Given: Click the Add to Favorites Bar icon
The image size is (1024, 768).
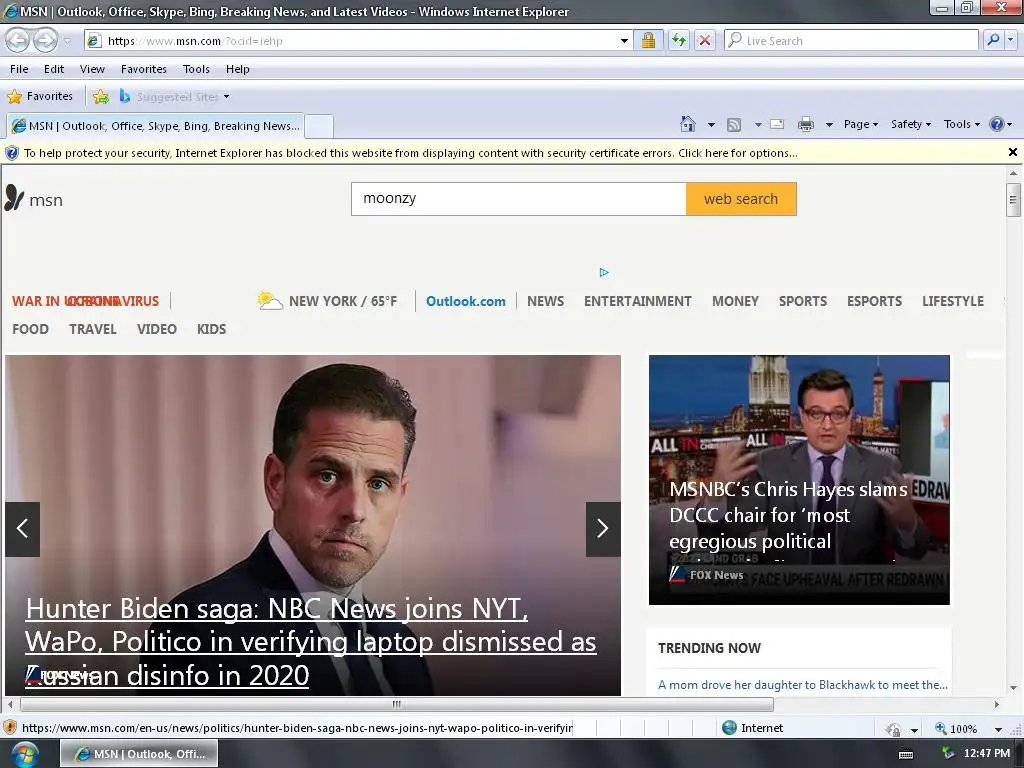Looking at the screenshot, I should point(101,97).
